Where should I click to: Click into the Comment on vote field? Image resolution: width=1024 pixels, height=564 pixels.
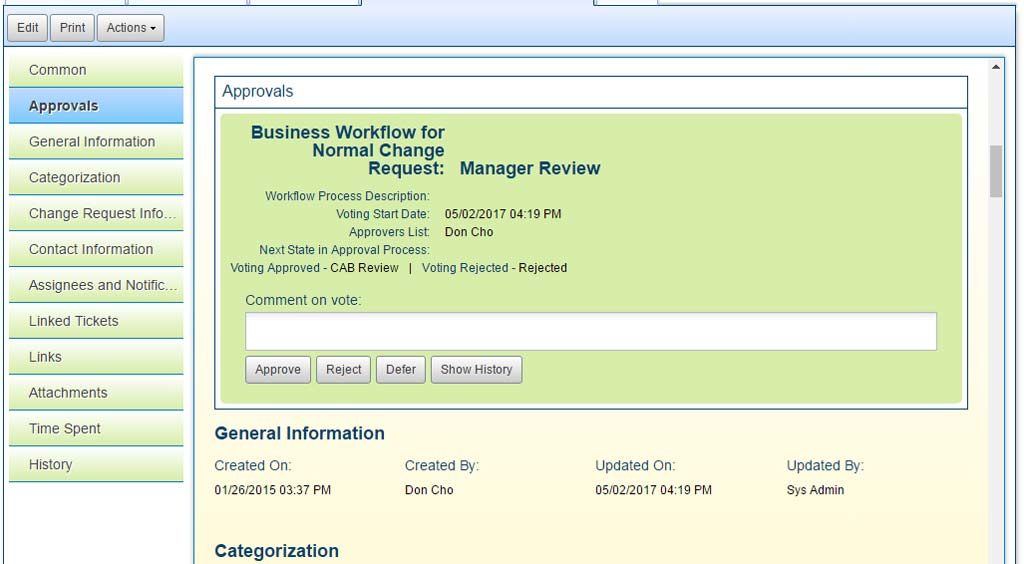pyautogui.click(x=590, y=331)
